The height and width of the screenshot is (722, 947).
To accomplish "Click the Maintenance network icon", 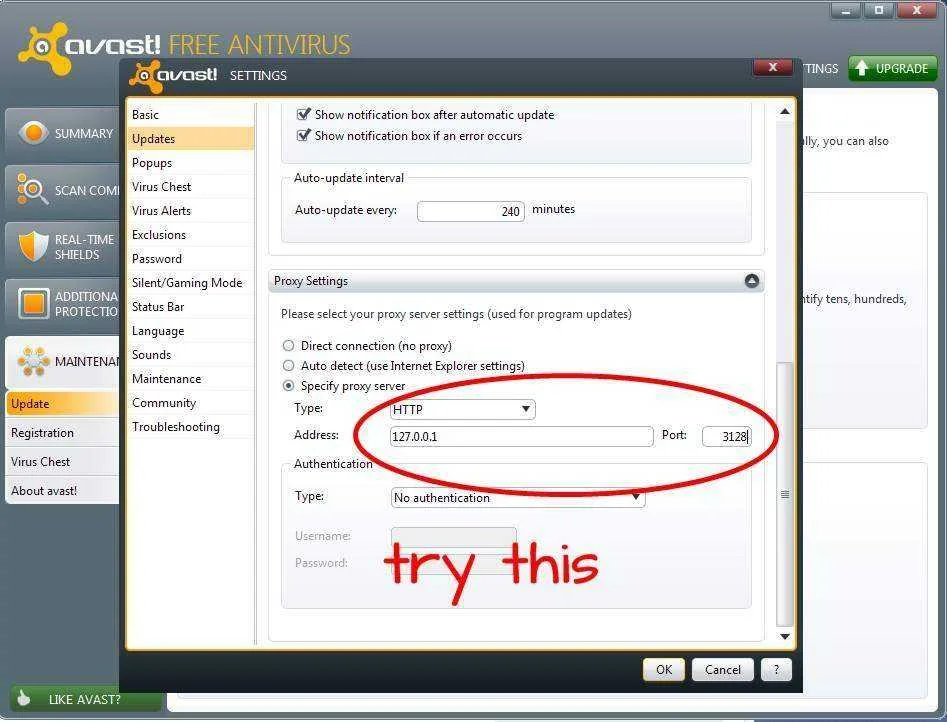I will 33,361.
